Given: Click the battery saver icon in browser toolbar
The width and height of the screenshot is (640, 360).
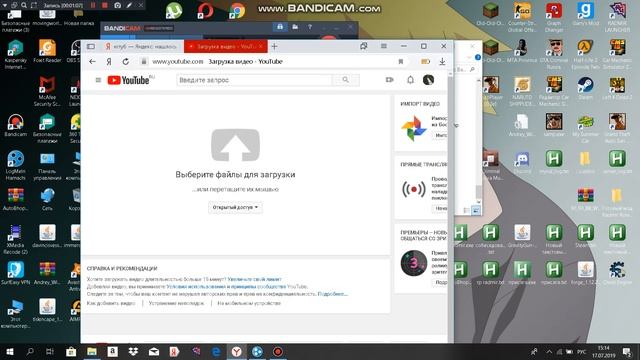Looking at the screenshot, I should 425,62.
